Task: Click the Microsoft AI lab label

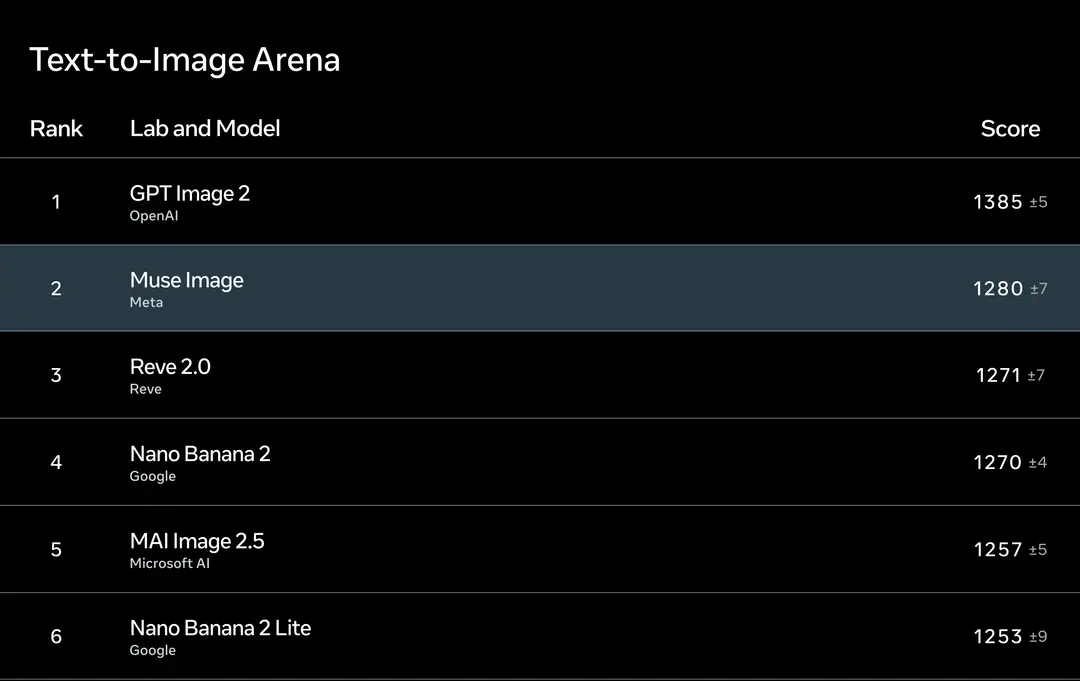Action: (169, 563)
